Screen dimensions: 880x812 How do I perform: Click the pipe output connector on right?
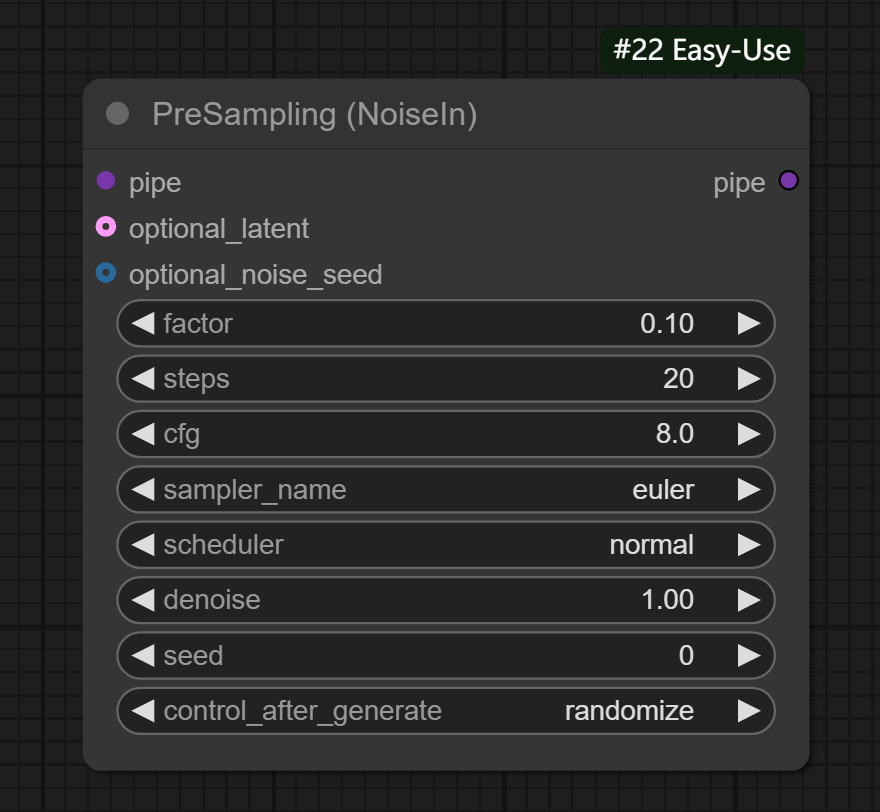[x=788, y=181]
